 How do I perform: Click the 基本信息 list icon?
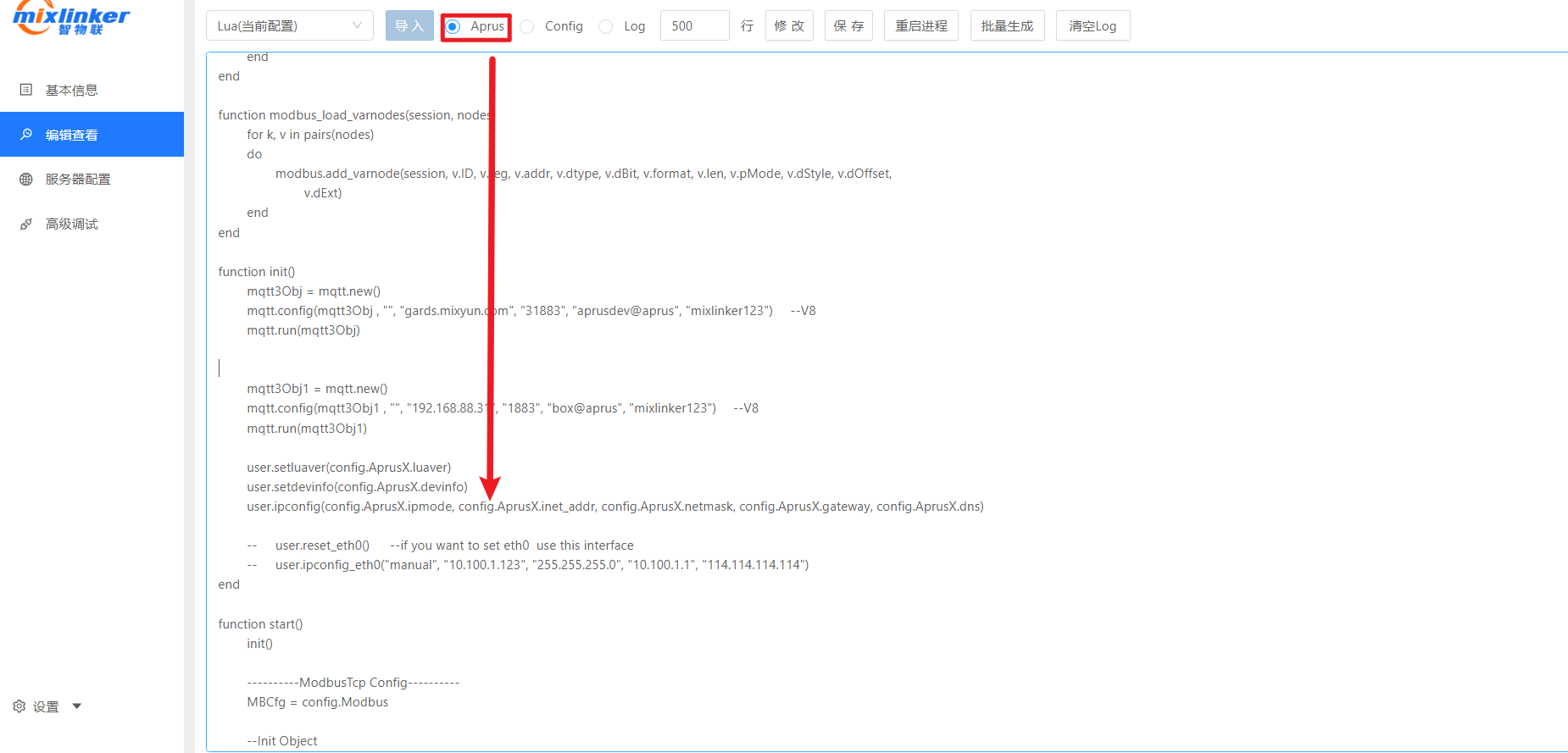pos(26,90)
